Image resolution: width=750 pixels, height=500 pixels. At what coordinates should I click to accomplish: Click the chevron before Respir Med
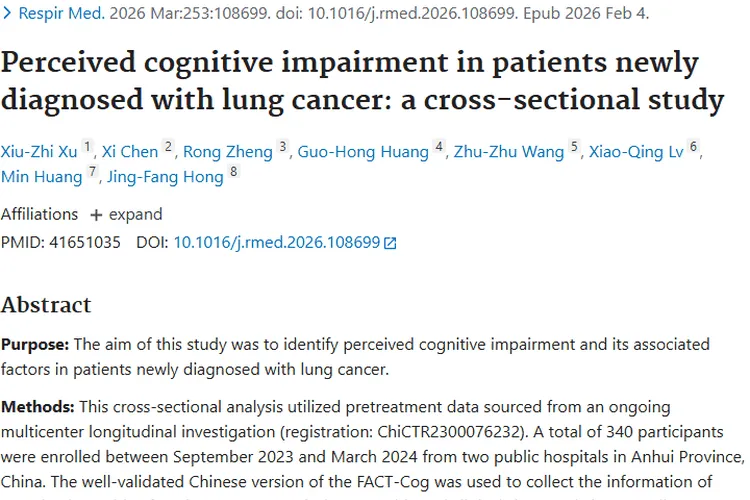click(x=7, y=15)
